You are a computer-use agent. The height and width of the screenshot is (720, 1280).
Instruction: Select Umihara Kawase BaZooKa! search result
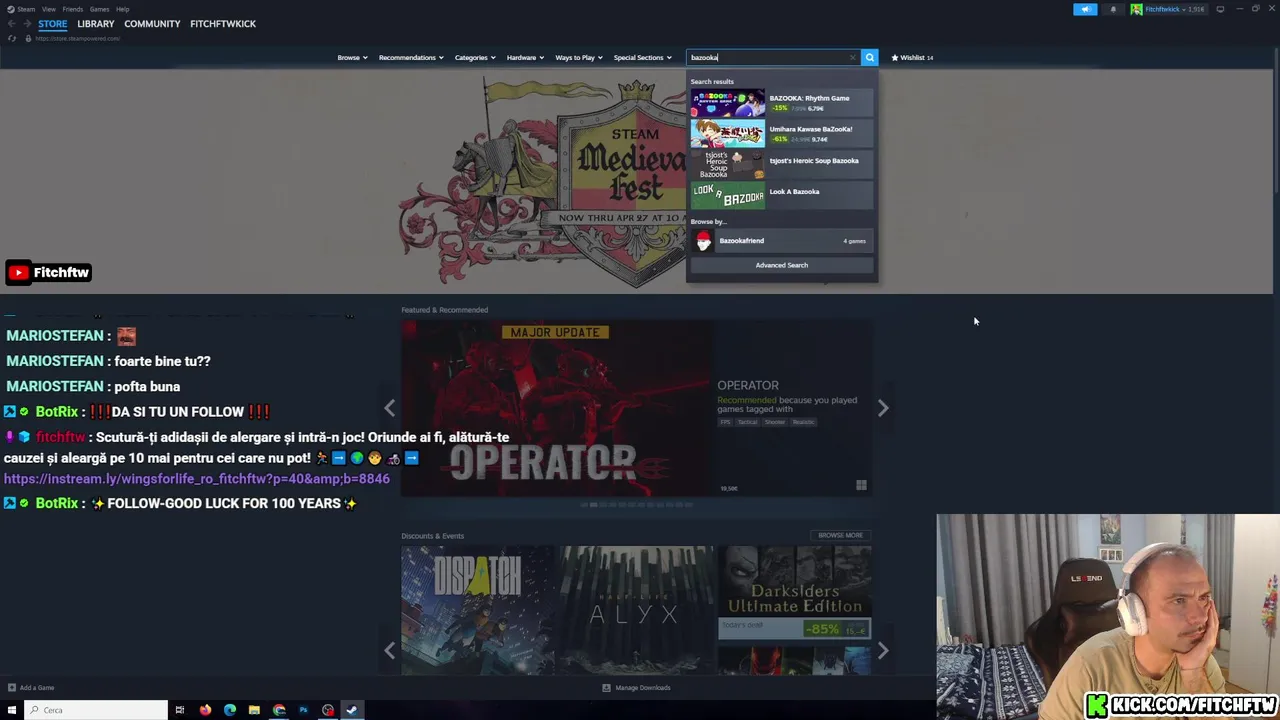tap(781, 133)
